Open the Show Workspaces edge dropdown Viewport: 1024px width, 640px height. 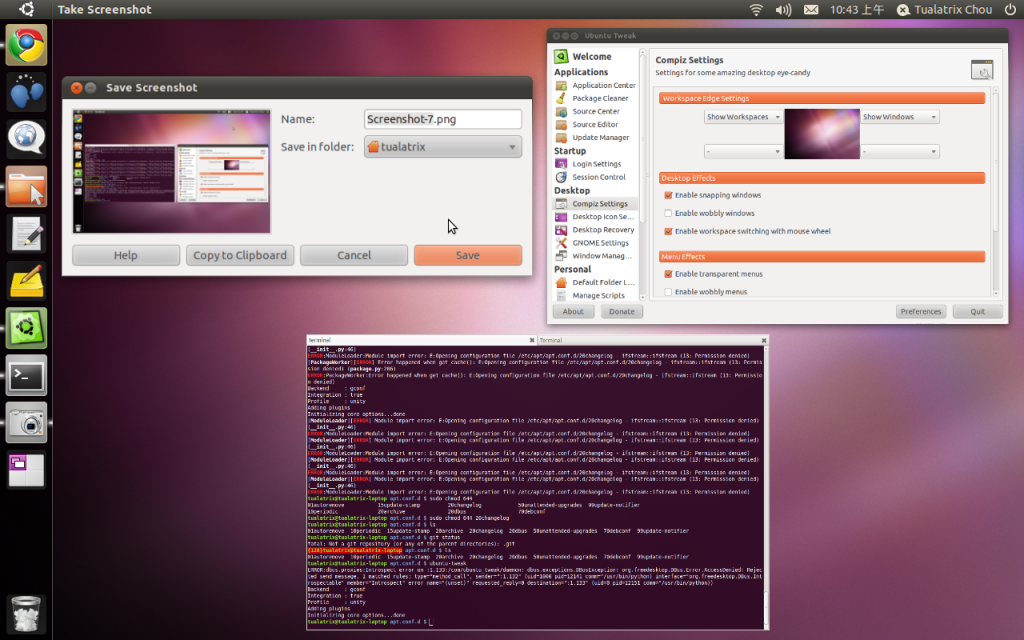tap(743, 117)
